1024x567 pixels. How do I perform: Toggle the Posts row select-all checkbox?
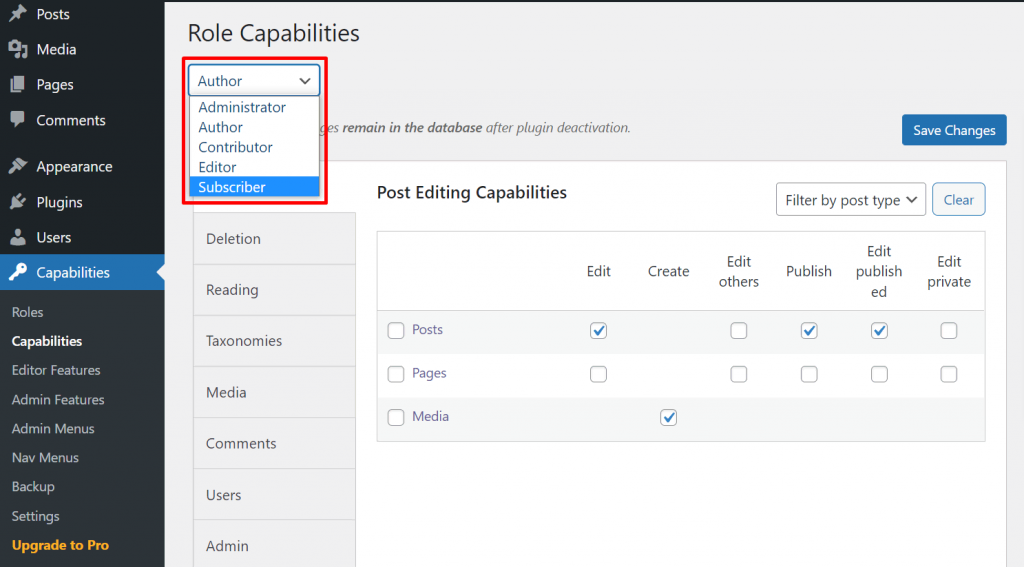tap(396, 331)
